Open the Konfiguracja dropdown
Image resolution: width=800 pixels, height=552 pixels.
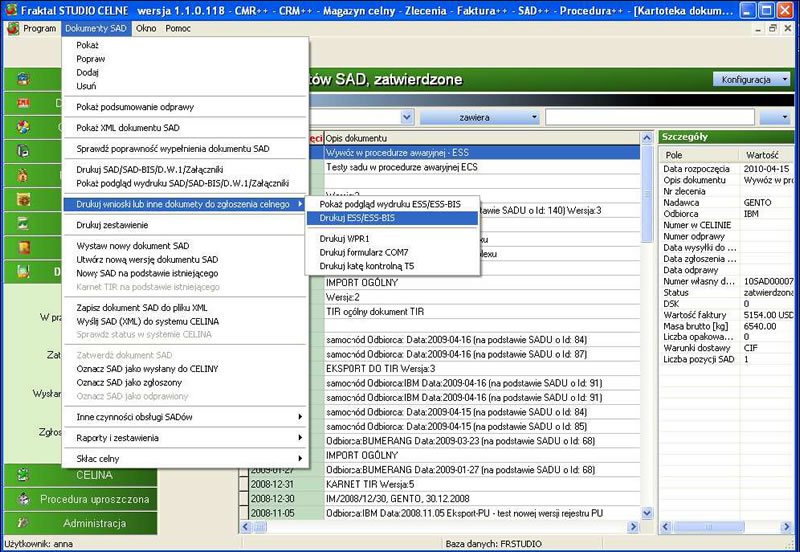tap(752, 80)
